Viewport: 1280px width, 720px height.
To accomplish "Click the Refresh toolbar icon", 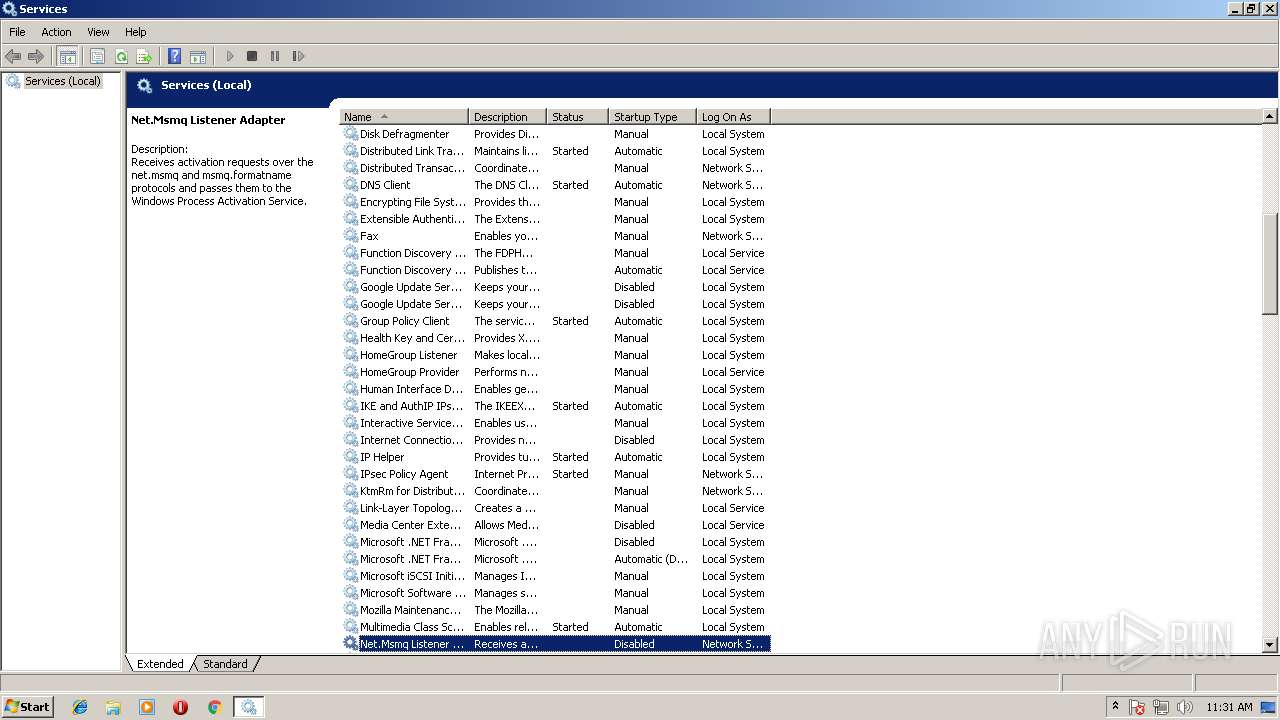I will pos(121,56).
